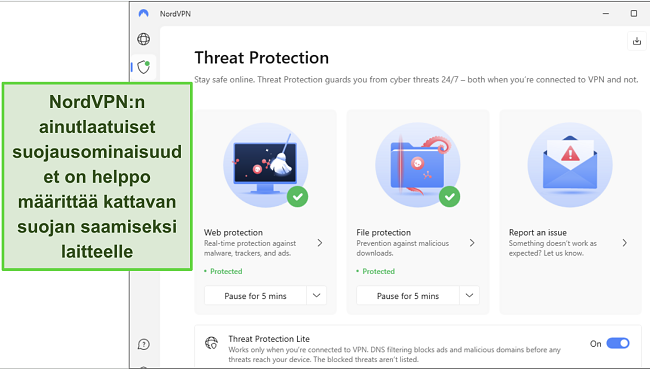Open Web protection details chevron

pyautogui.click(x=320, y=243)
